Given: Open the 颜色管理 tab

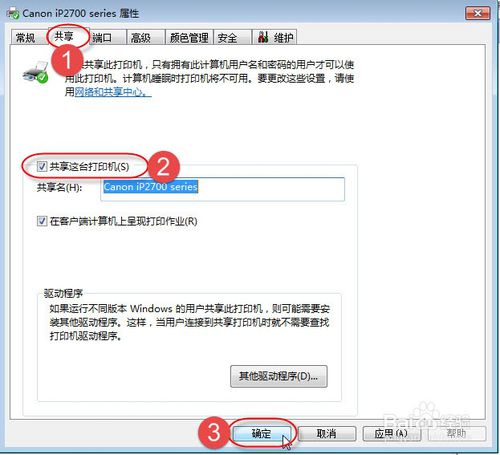Looking at the screenshot, I should coord(189,38).
